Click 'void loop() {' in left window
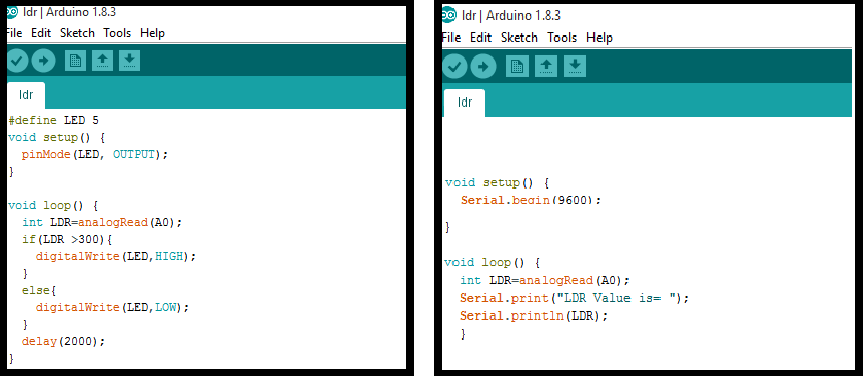Screen dimensions: 864x376 (x=53, y=206)
